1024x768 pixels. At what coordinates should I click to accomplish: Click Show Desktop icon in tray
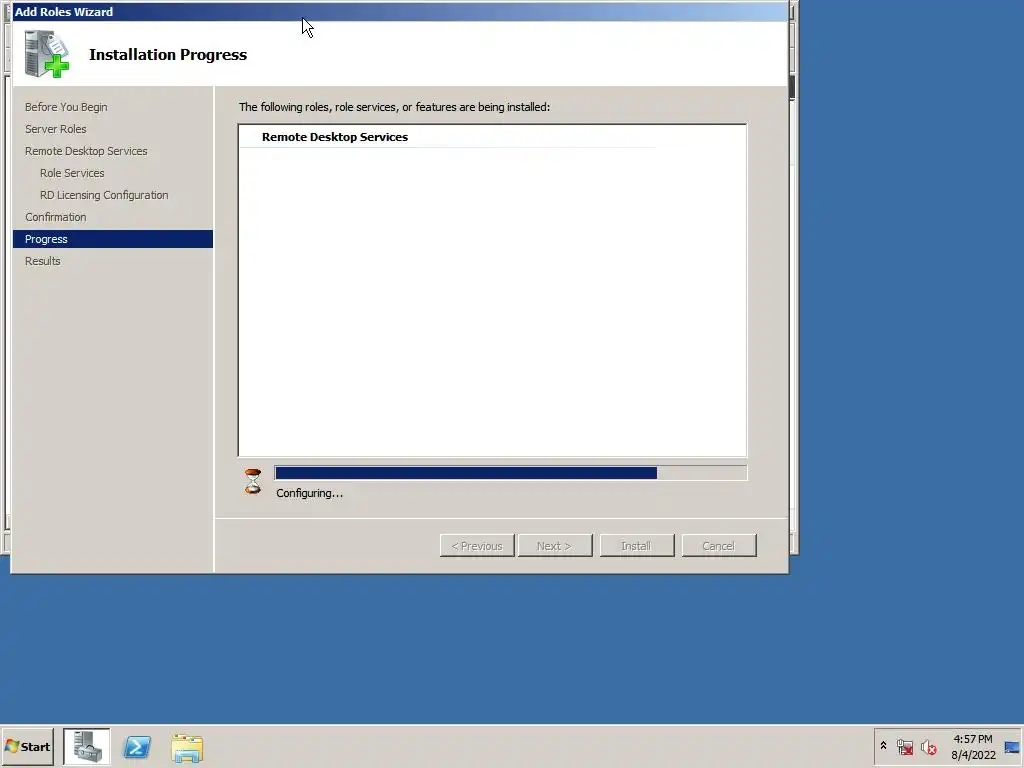coord(1012,746)
